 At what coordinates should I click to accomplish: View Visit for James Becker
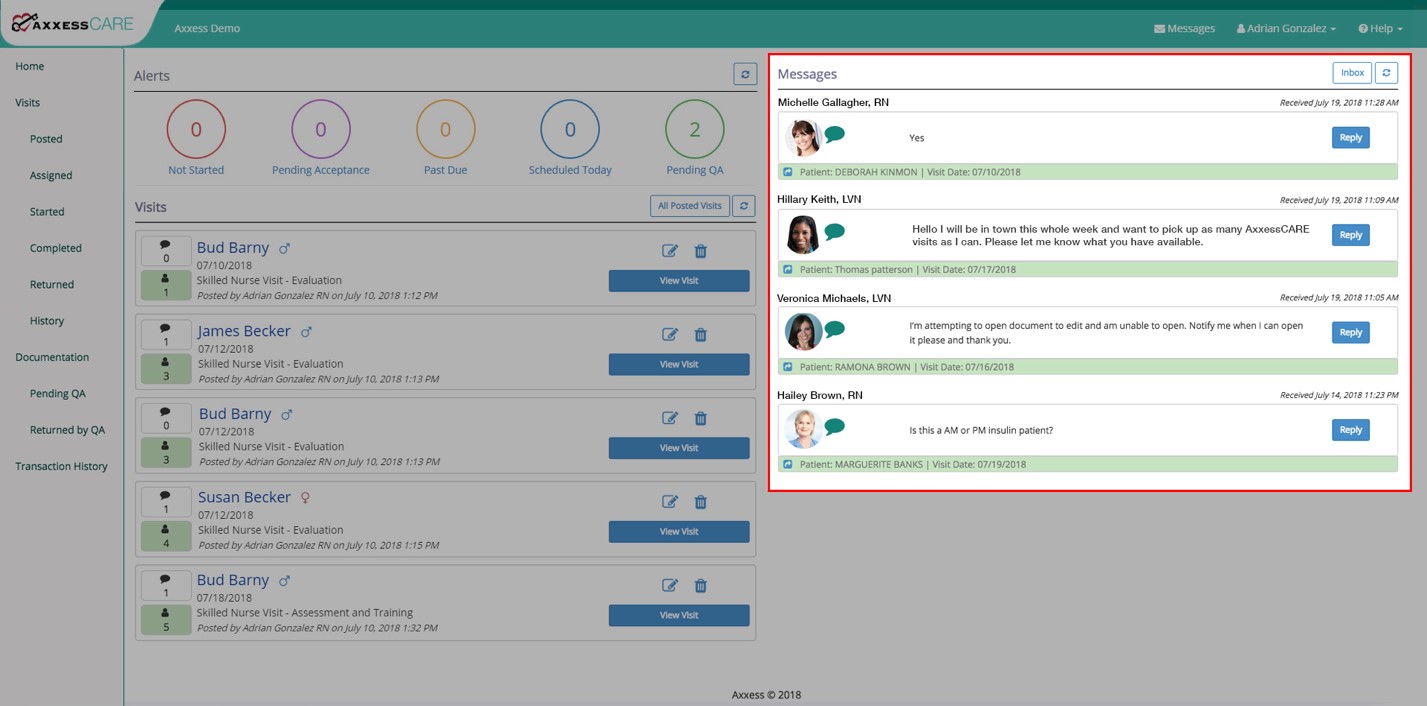[x=679, y=364]
